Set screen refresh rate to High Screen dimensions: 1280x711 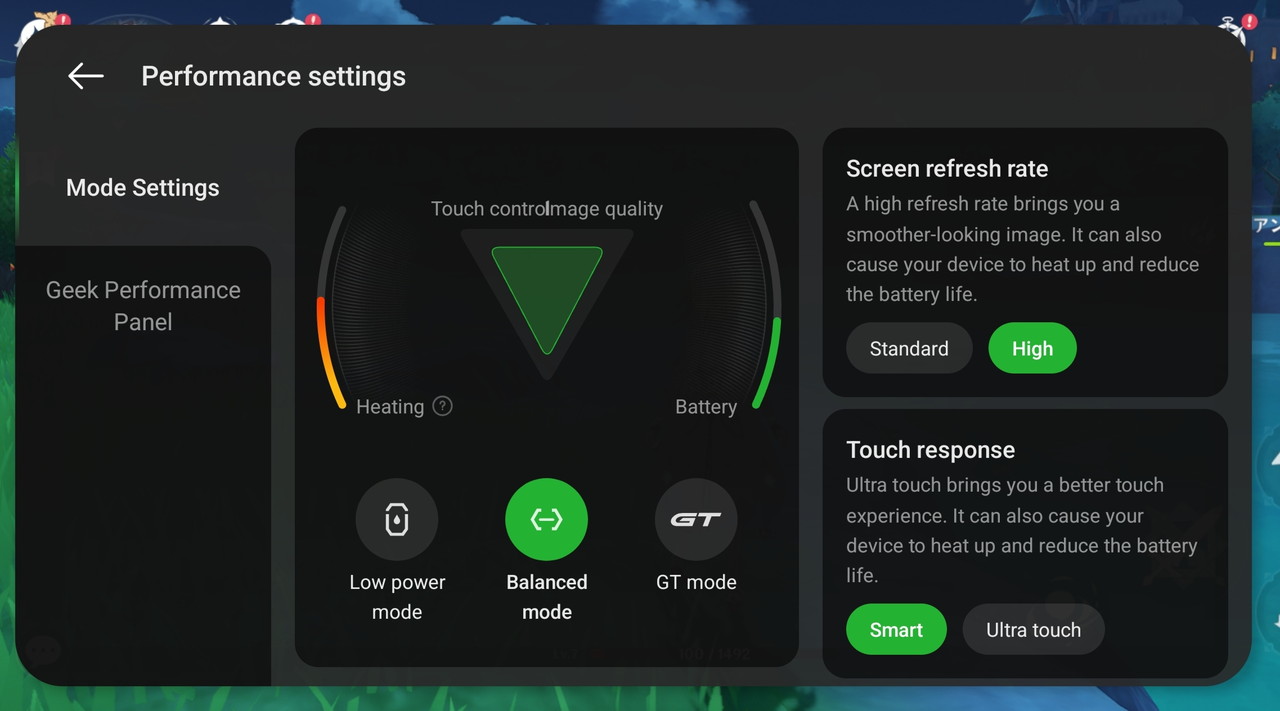click(1032, 348)
